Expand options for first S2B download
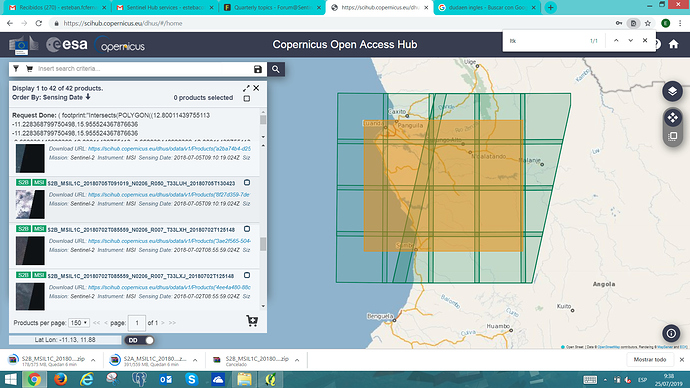Screen dimensions: 690x388 (x=93, y=360)
